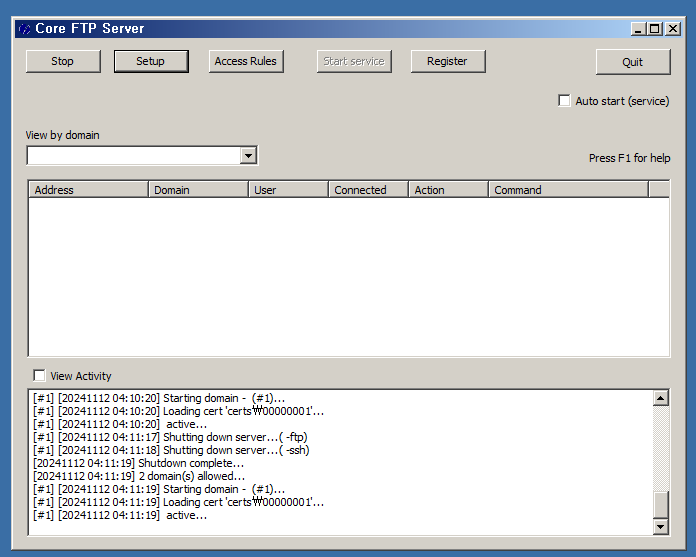696x557 pixels.
Task: Click the 'Shutting down server...( -ftp)' log line
Action: click(x=170, y=437)
